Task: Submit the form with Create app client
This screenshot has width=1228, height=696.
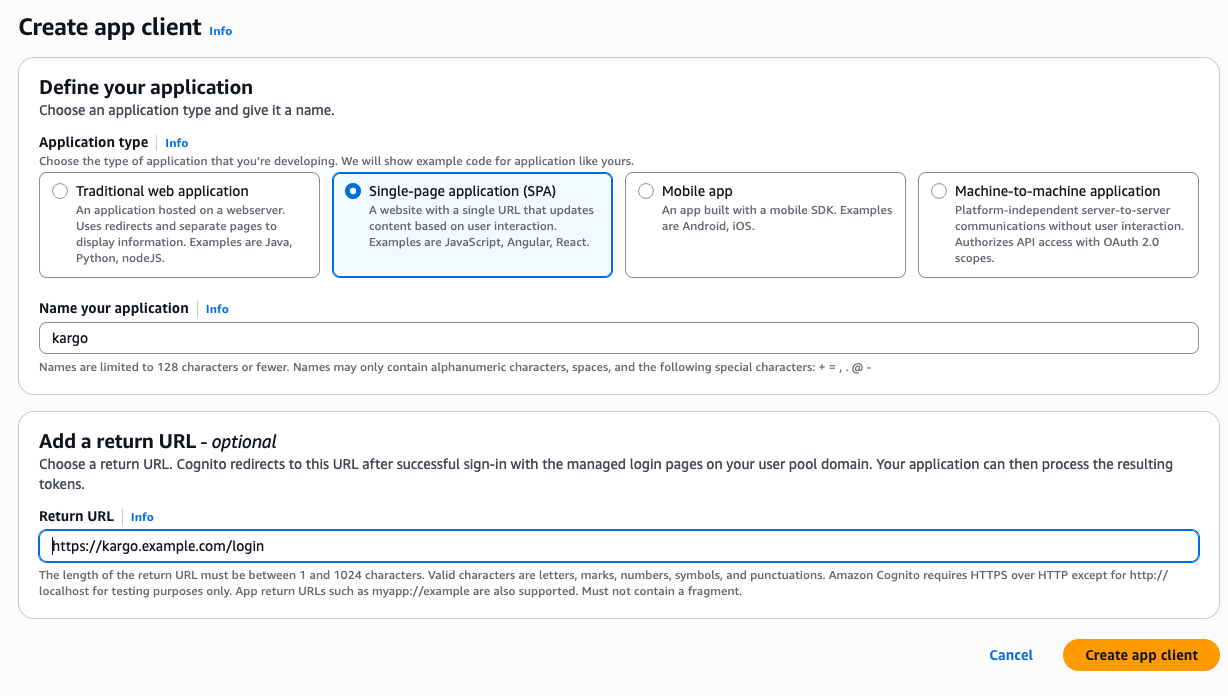Action: click(1140, 655)
